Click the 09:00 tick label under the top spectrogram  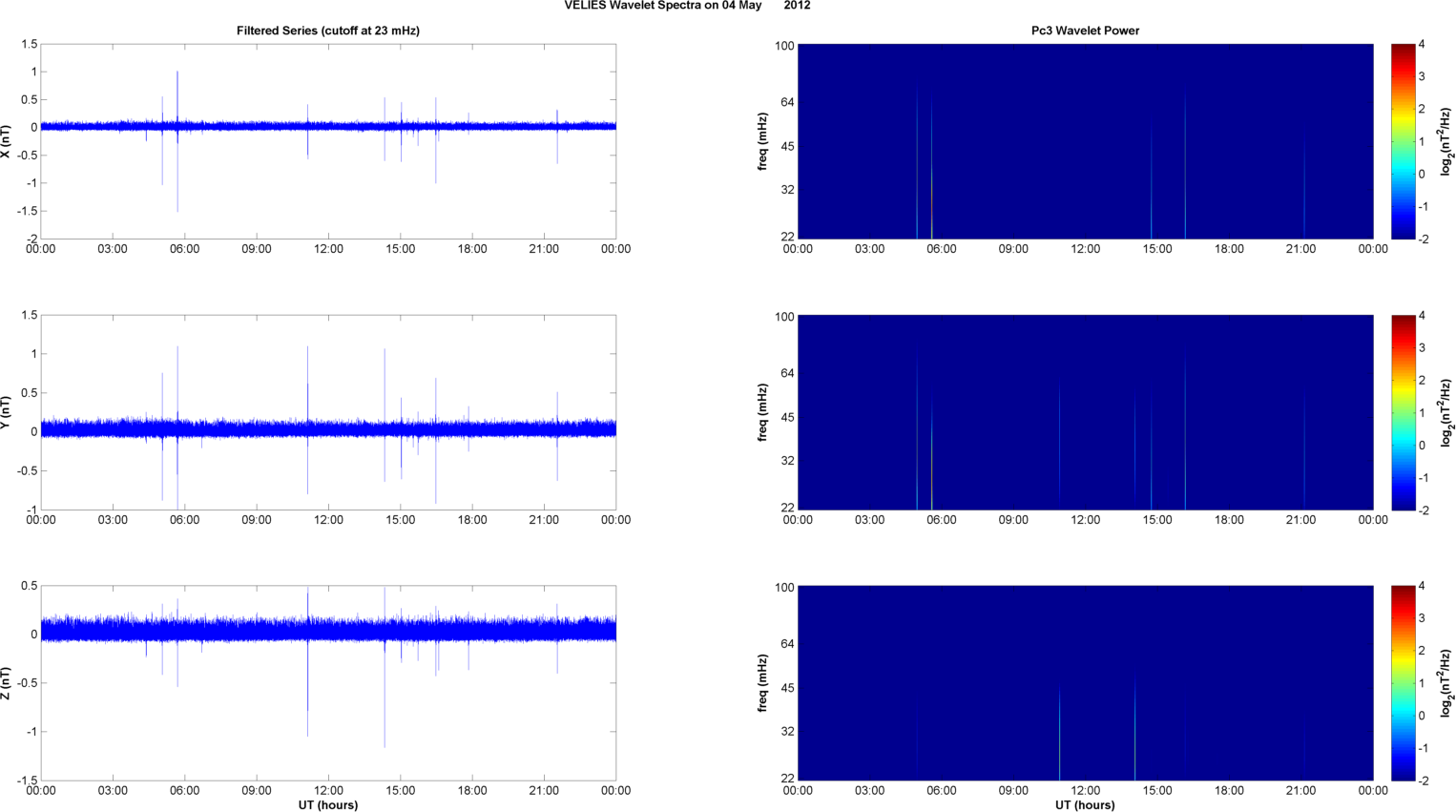[1013, 249]
